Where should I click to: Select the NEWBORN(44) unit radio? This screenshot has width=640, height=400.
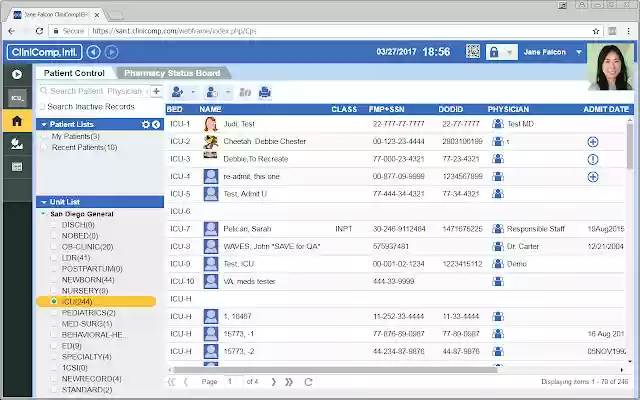pyautogui.click(x=54, y=280)
